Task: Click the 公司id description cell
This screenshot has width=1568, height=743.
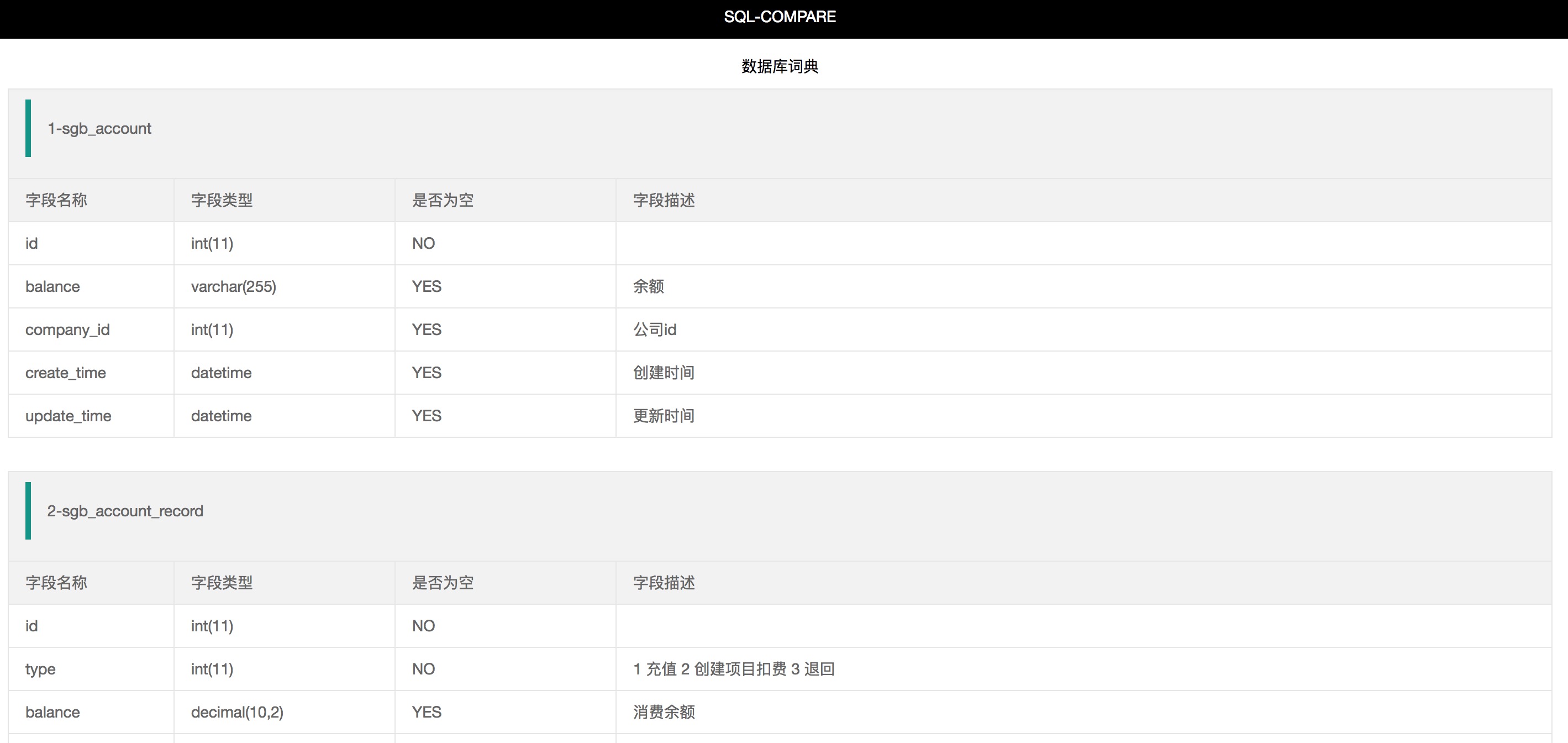Action: [x=654, y=329]
